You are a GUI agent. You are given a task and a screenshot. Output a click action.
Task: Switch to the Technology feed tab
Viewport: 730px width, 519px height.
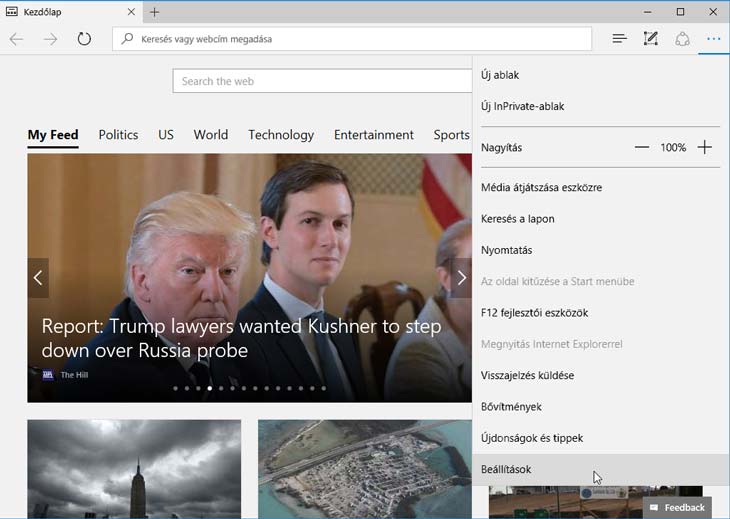(x=281, y=135)
